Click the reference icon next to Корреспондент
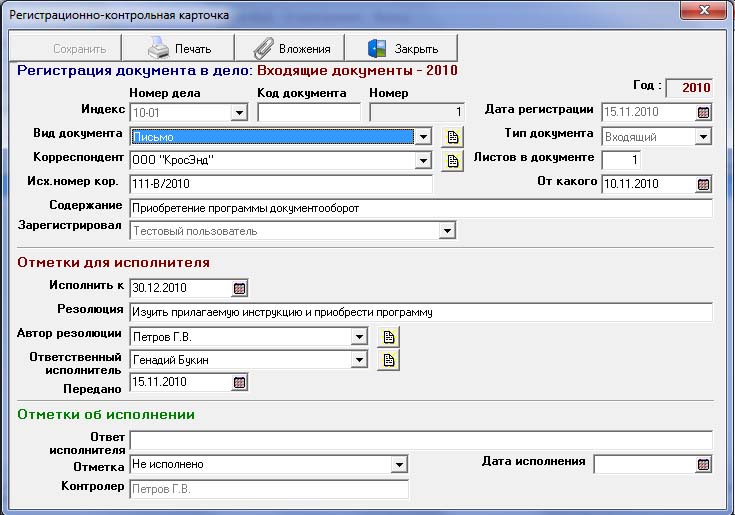This screenshot has width=735, height=515. coord(451,161)
